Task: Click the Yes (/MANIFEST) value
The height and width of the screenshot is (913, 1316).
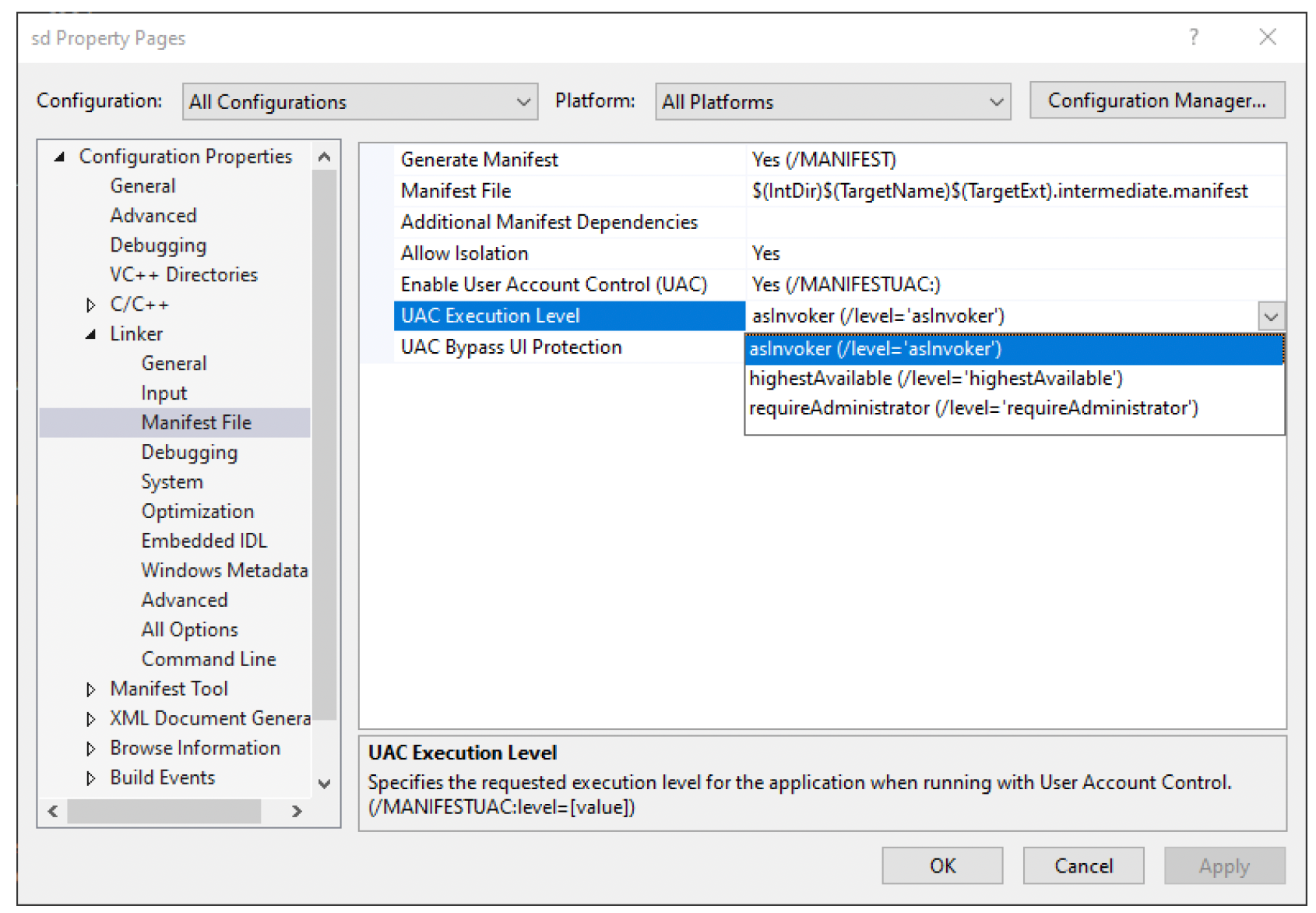Action: pyautogui.click(x=824, y=160)
